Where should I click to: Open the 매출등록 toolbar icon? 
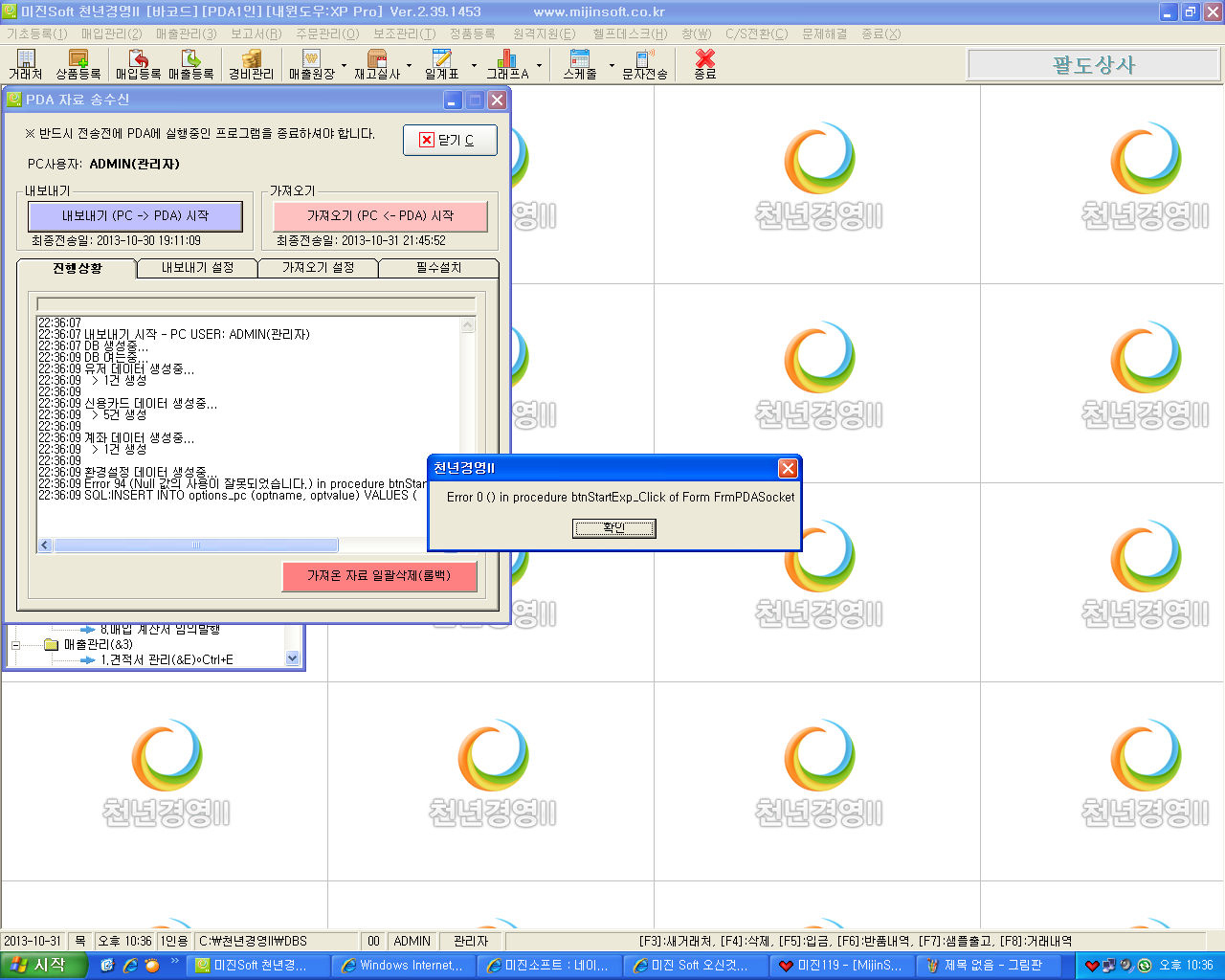click(x=191, y=65)
